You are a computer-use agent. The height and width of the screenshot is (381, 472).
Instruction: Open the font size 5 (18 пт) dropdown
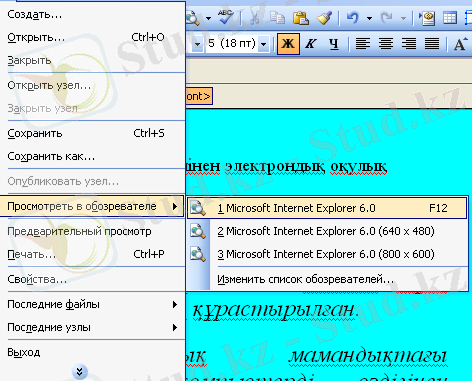tap(264, 44)
